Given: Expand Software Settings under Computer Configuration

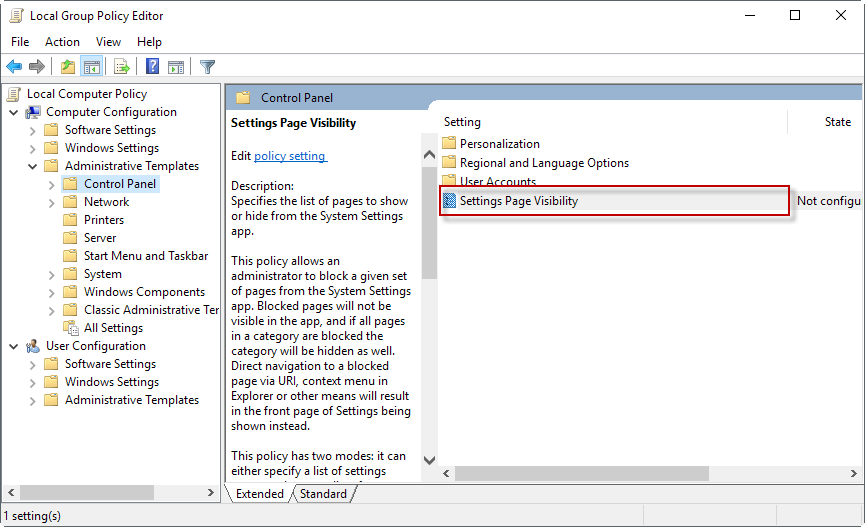Looking at the screenshot, I should click(33, 131).
